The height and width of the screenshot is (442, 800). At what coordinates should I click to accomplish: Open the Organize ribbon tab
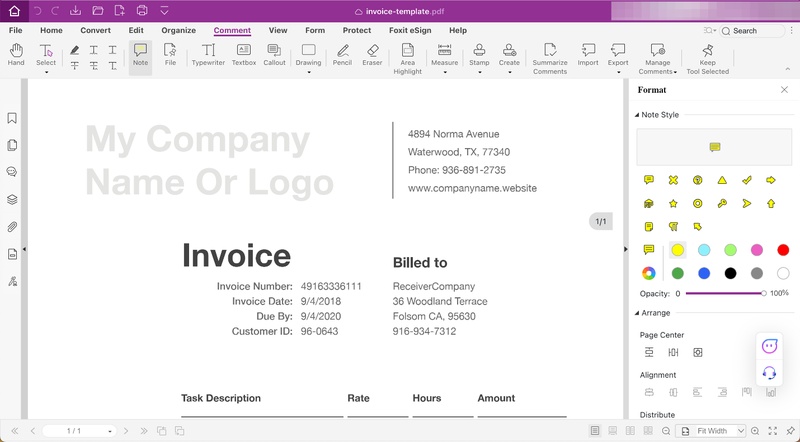point(179,31)
